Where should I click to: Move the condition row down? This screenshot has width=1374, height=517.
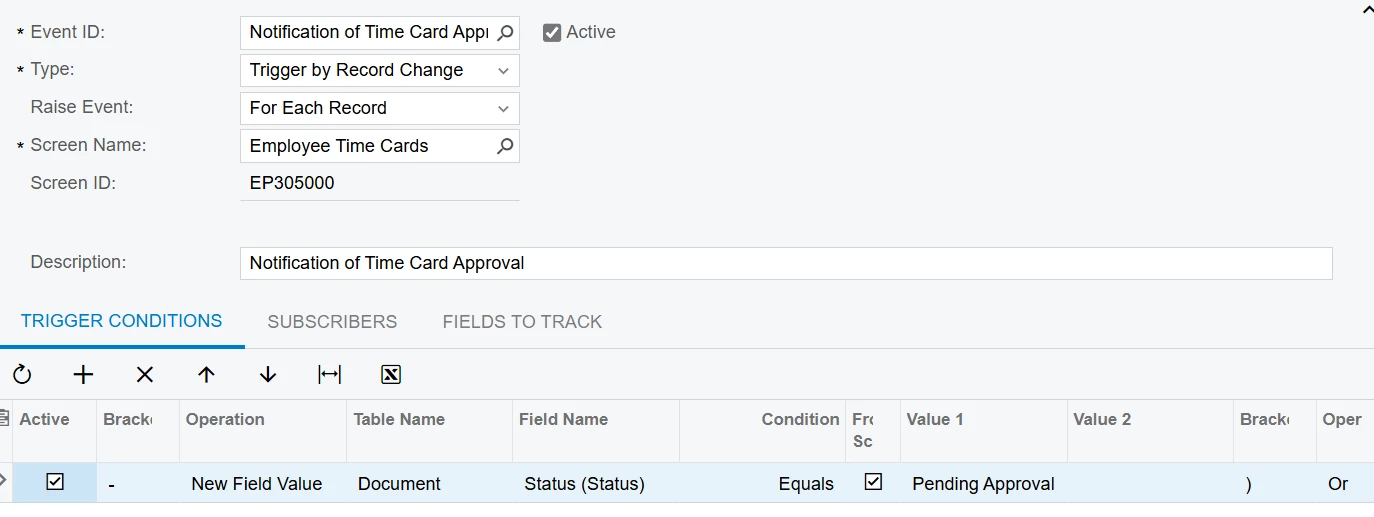(267, 375)
